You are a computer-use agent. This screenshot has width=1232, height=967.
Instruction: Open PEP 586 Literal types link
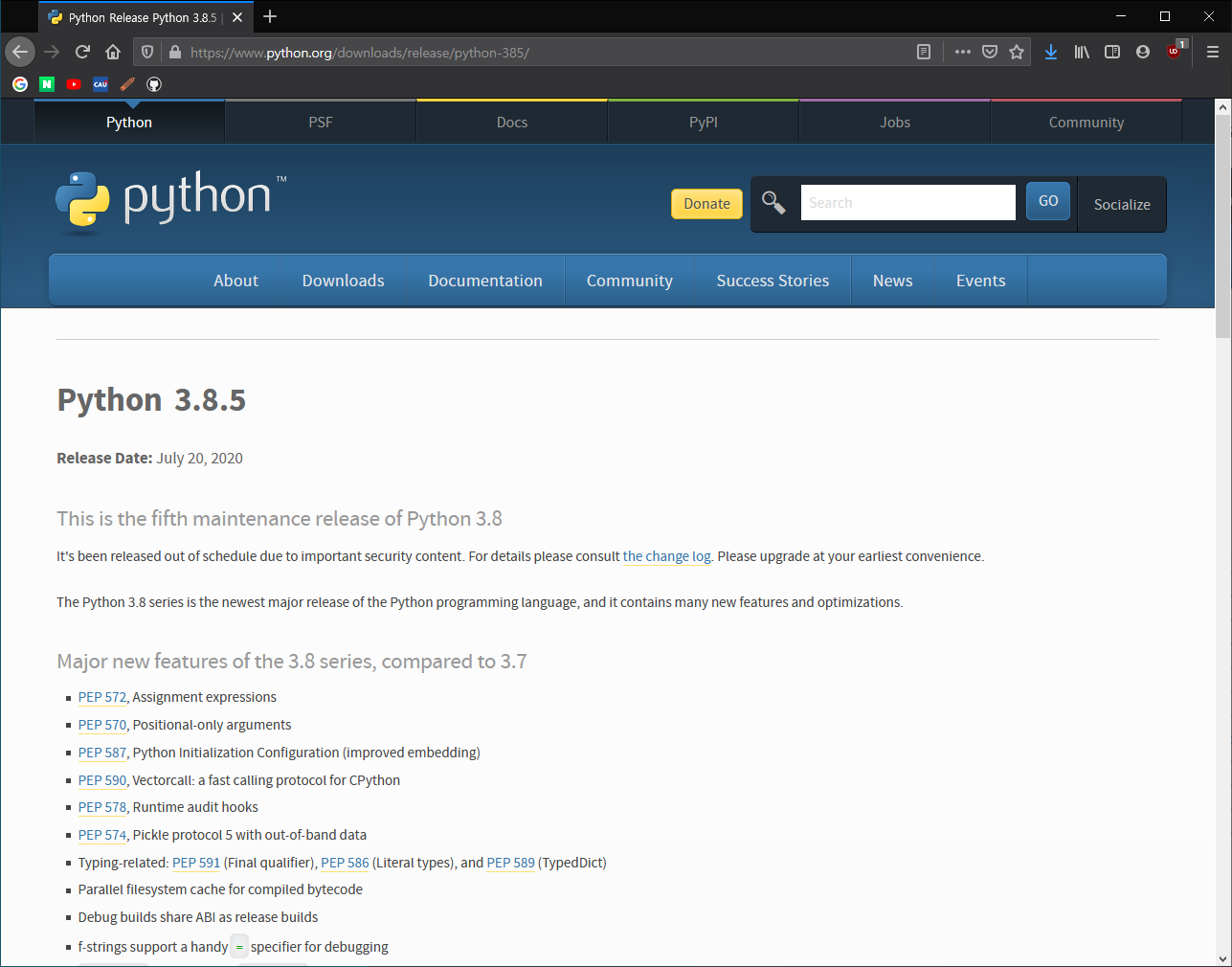[x=345, y=863]
